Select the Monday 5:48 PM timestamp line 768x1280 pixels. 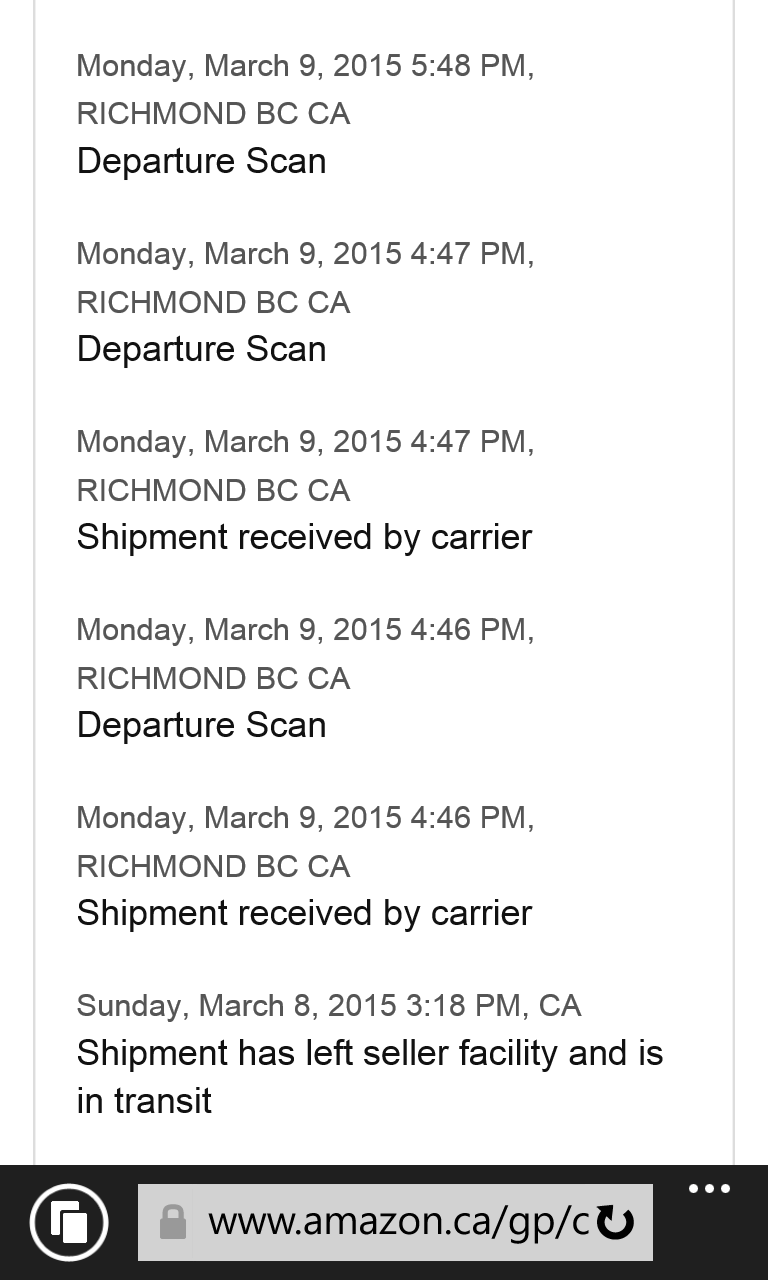[x=305, y=66]
